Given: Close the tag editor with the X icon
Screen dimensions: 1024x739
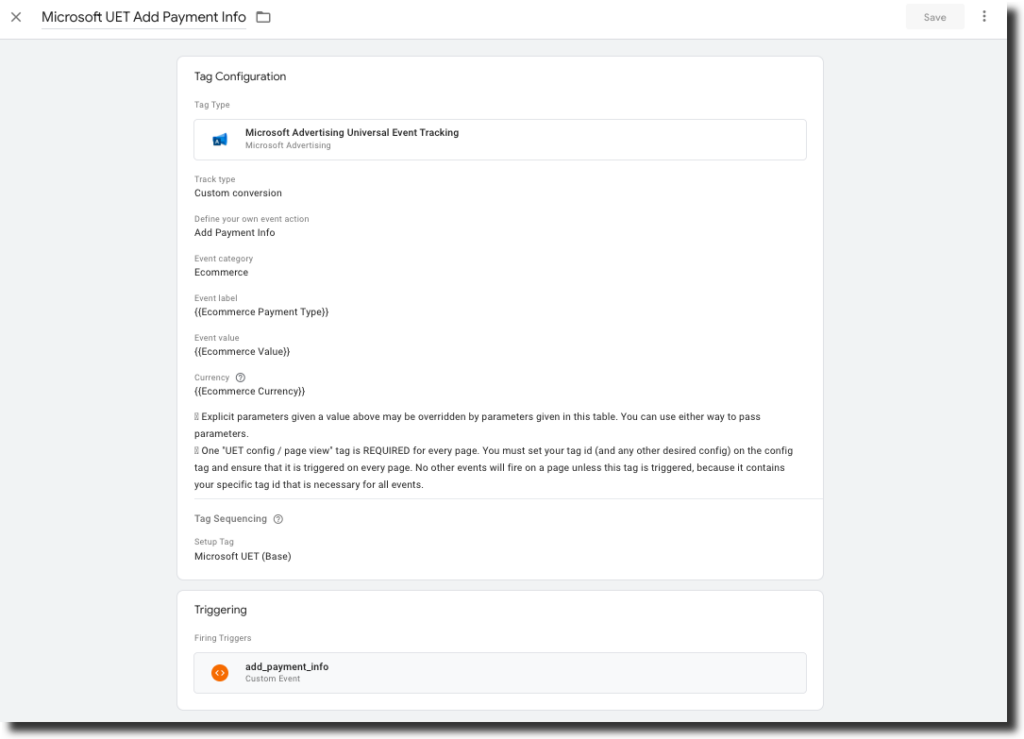Looking at the screenshot, I should click(x=16, y=17).
